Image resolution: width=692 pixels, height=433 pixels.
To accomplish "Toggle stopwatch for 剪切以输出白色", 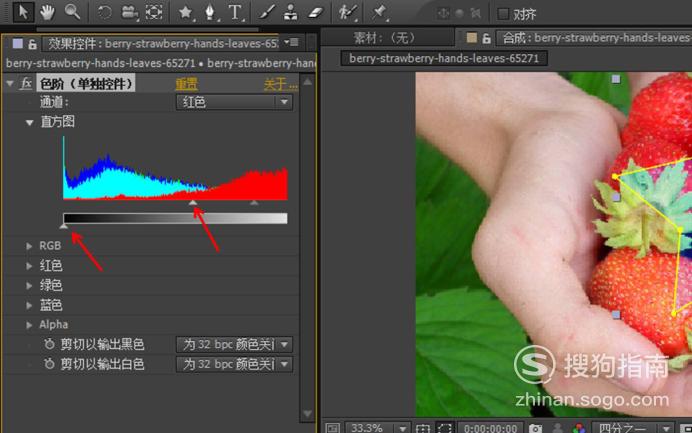I will tap(49, 364).
